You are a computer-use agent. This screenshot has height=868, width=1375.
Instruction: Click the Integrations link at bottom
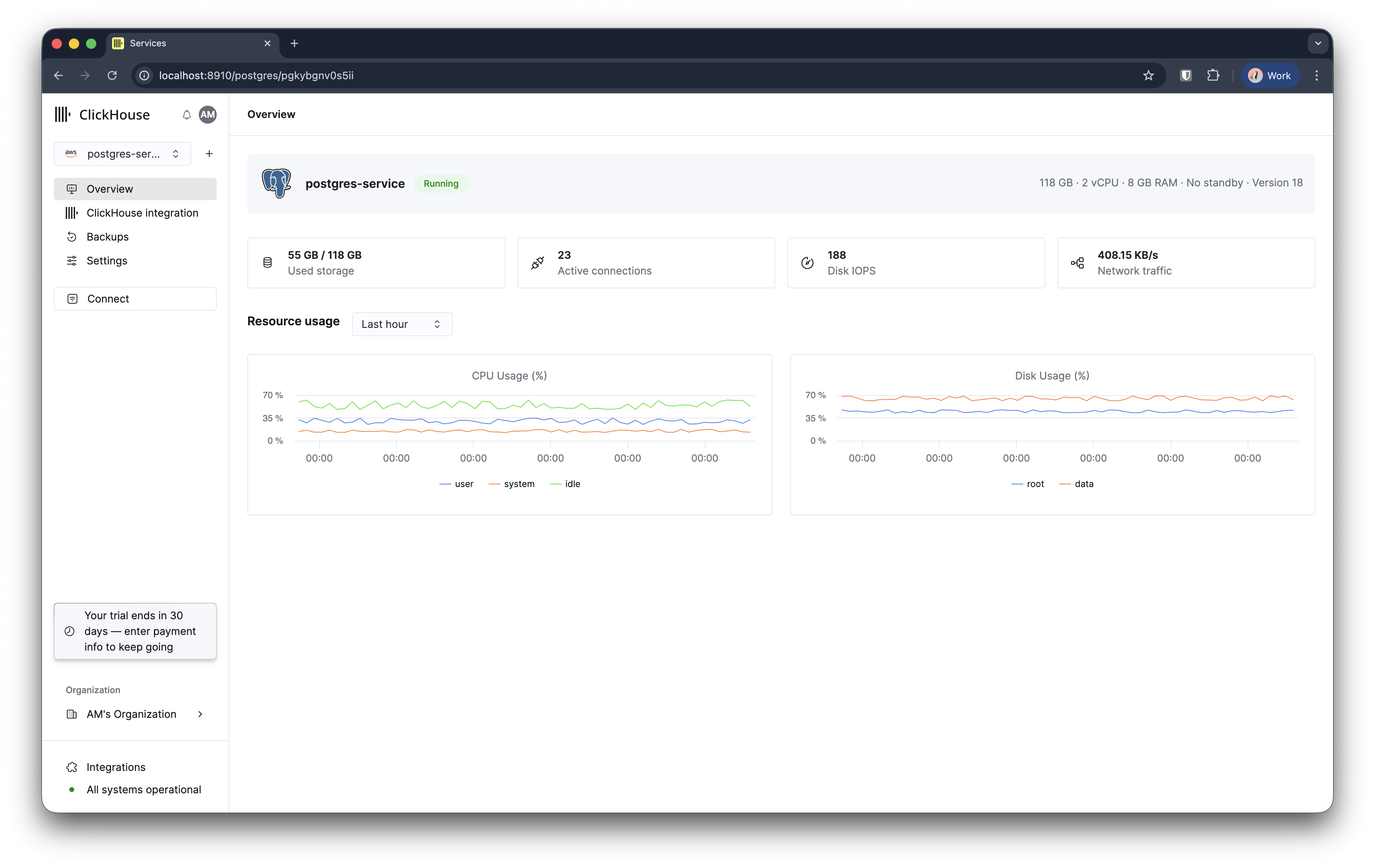coord(115,767)
